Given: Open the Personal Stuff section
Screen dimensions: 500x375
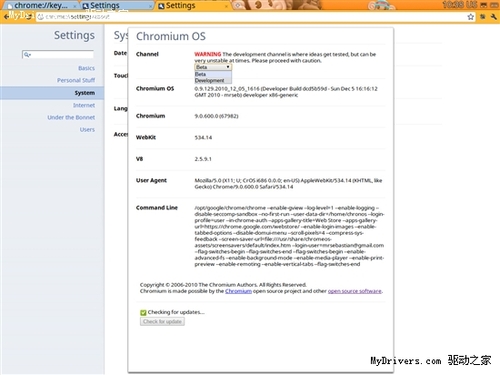Looking at the screenshot, I should point(76,80).
